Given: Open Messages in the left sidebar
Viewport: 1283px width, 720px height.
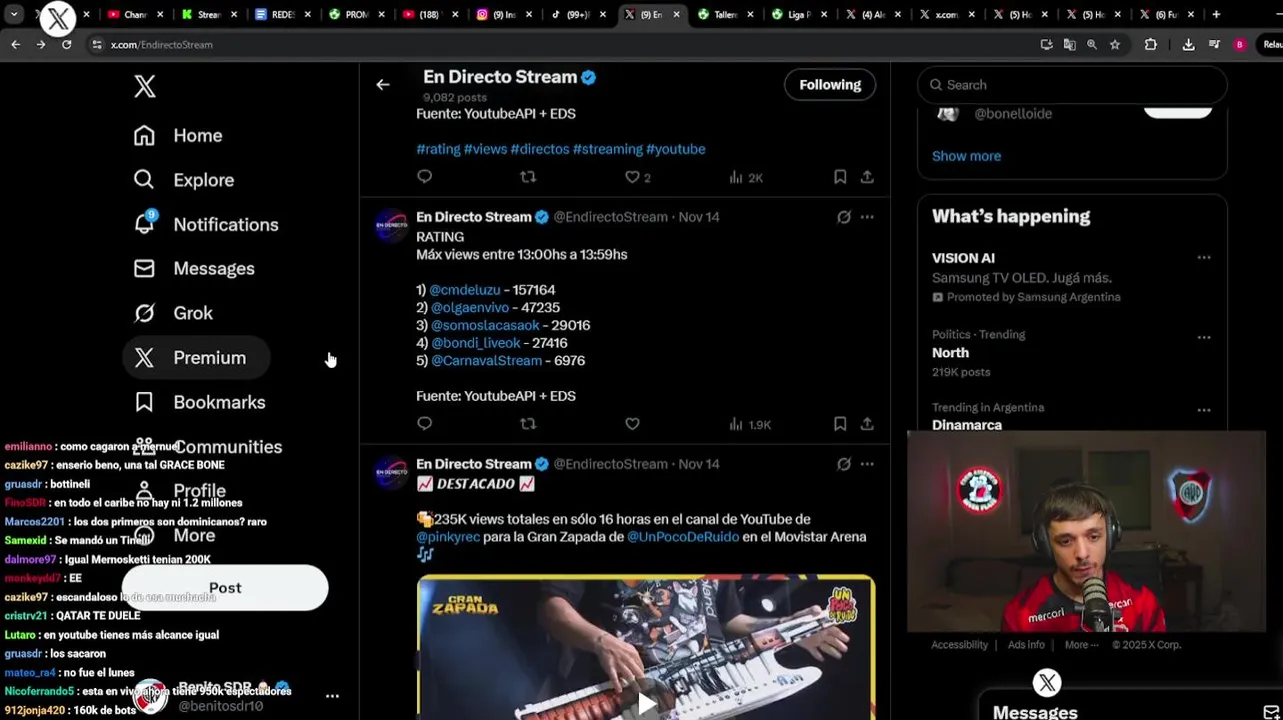Looking at the screenshot, I should point(194,269).
